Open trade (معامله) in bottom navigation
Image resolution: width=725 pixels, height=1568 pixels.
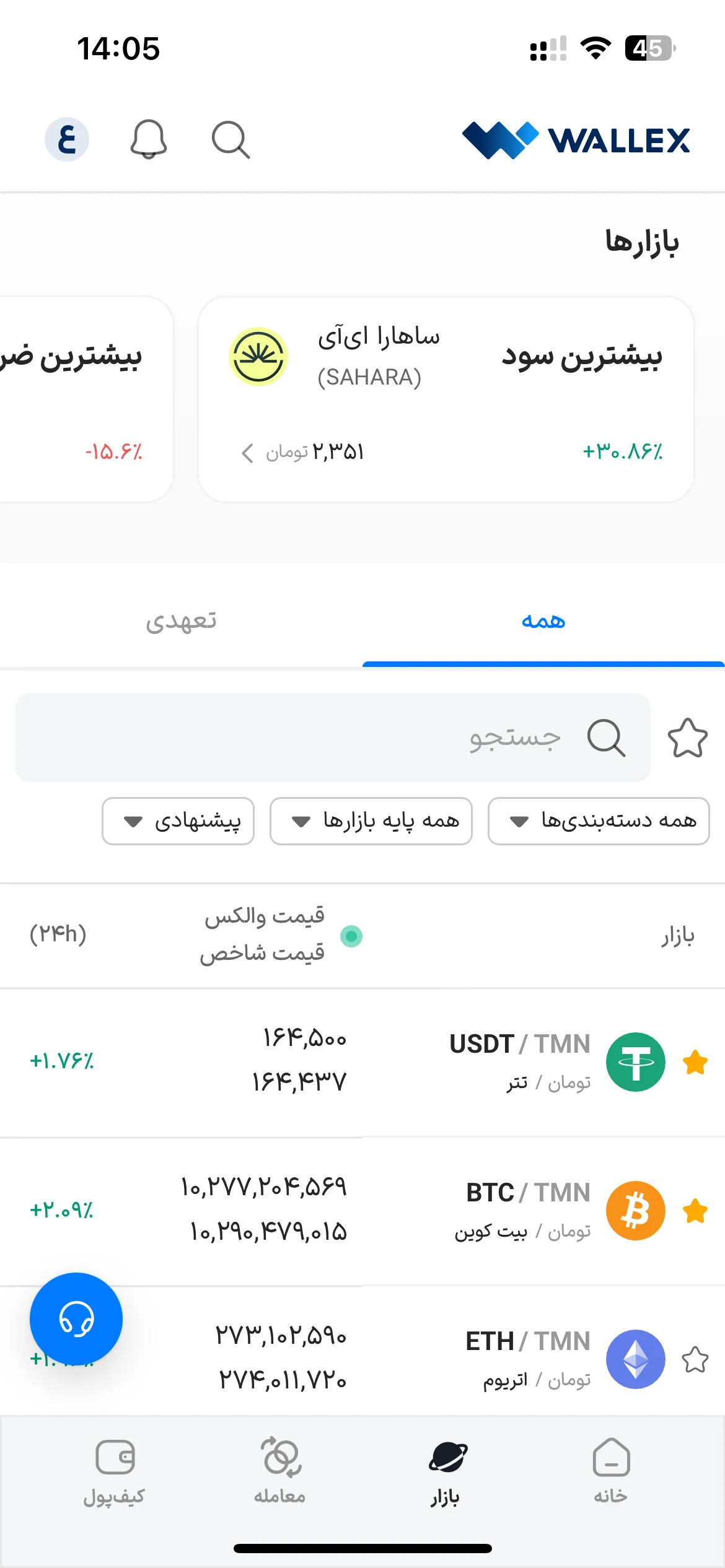pos(280,1473)
